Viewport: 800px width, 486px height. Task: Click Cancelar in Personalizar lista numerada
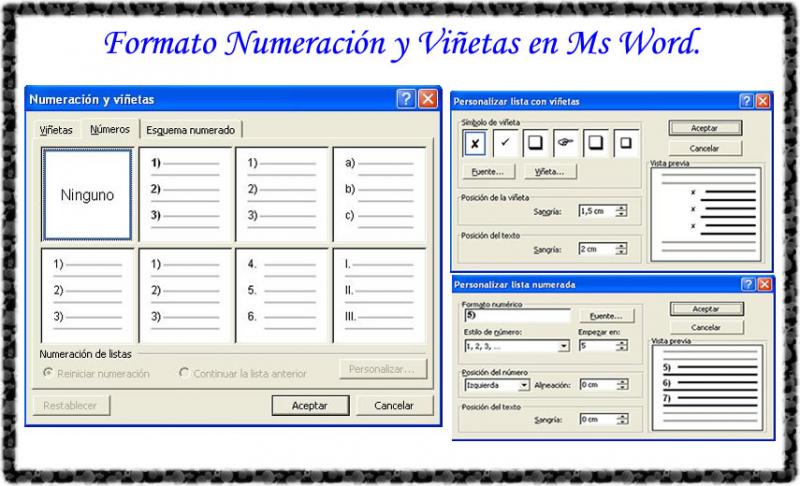[706, 327]
